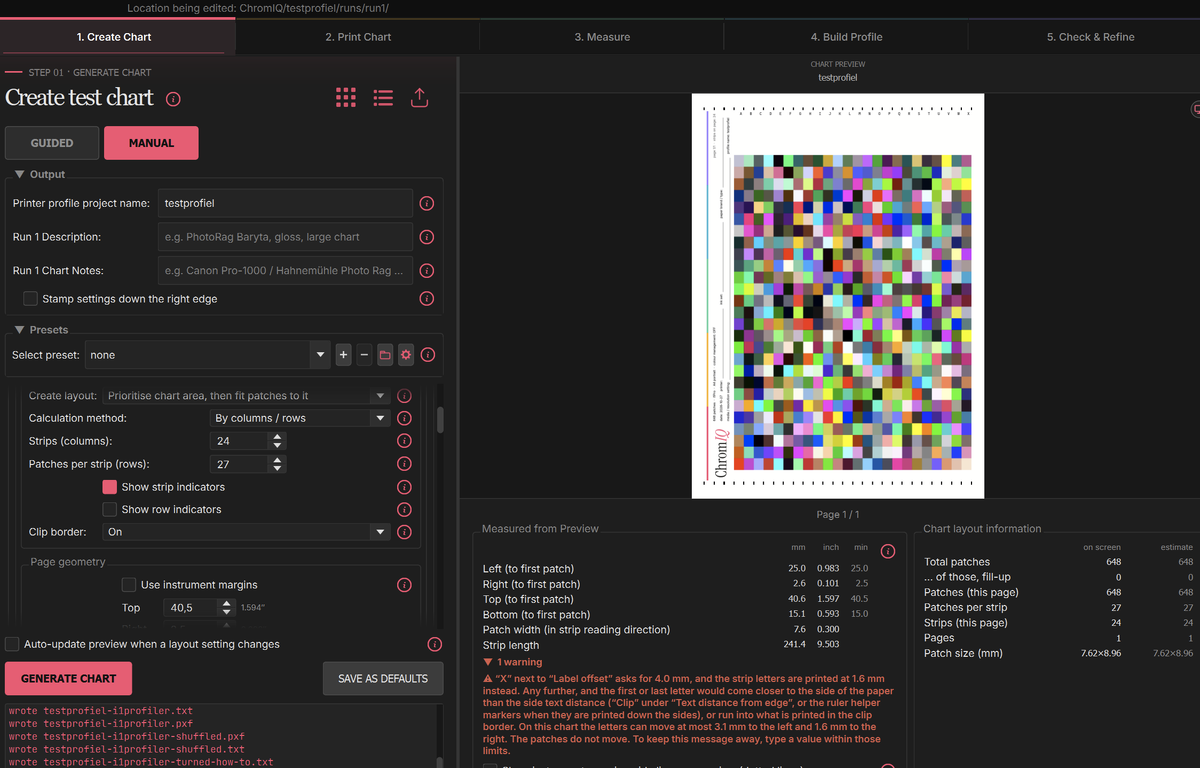Open the Select preset dropdown
The width and height of the screenshot is (1200, 768).
(208, 355)
